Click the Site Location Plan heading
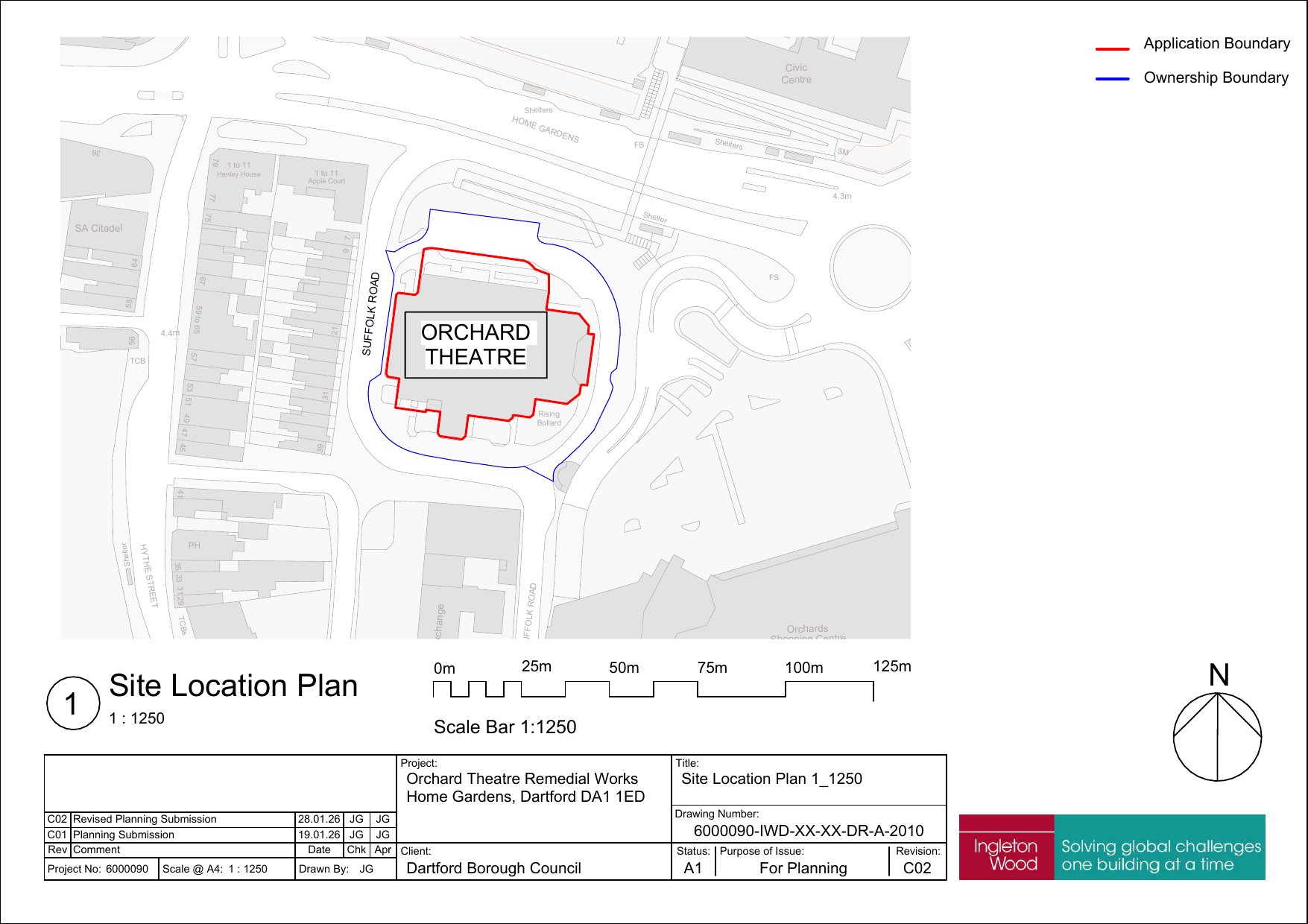1308x924 pixels. (x=233, y=686)
